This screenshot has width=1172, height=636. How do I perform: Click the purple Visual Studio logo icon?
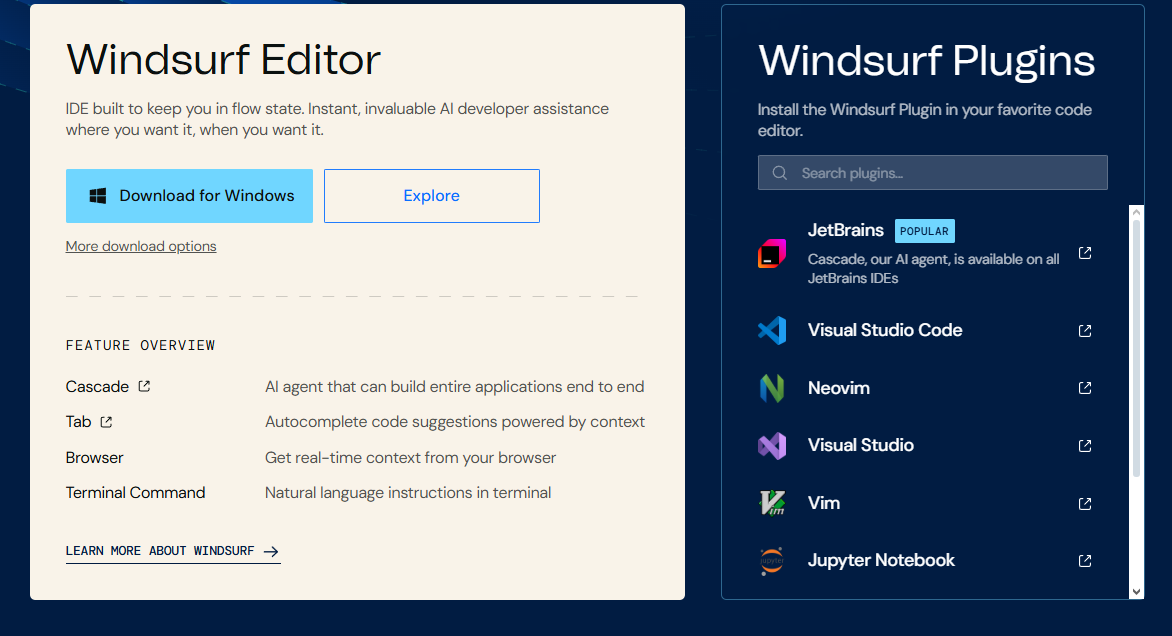tap(772, 446)
